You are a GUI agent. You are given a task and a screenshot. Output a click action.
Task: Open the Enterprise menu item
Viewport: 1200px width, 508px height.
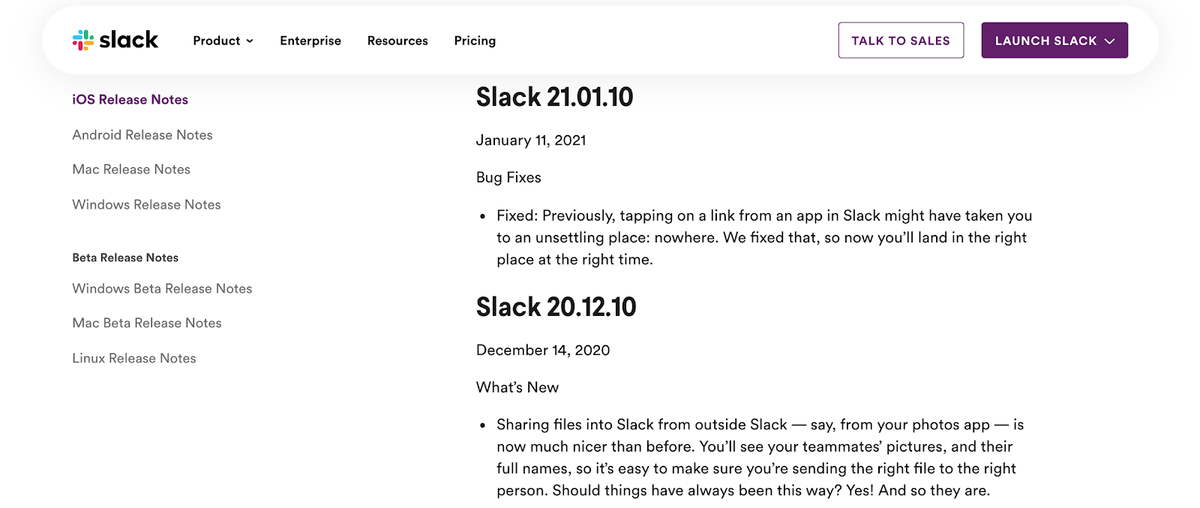coord(310,41)
